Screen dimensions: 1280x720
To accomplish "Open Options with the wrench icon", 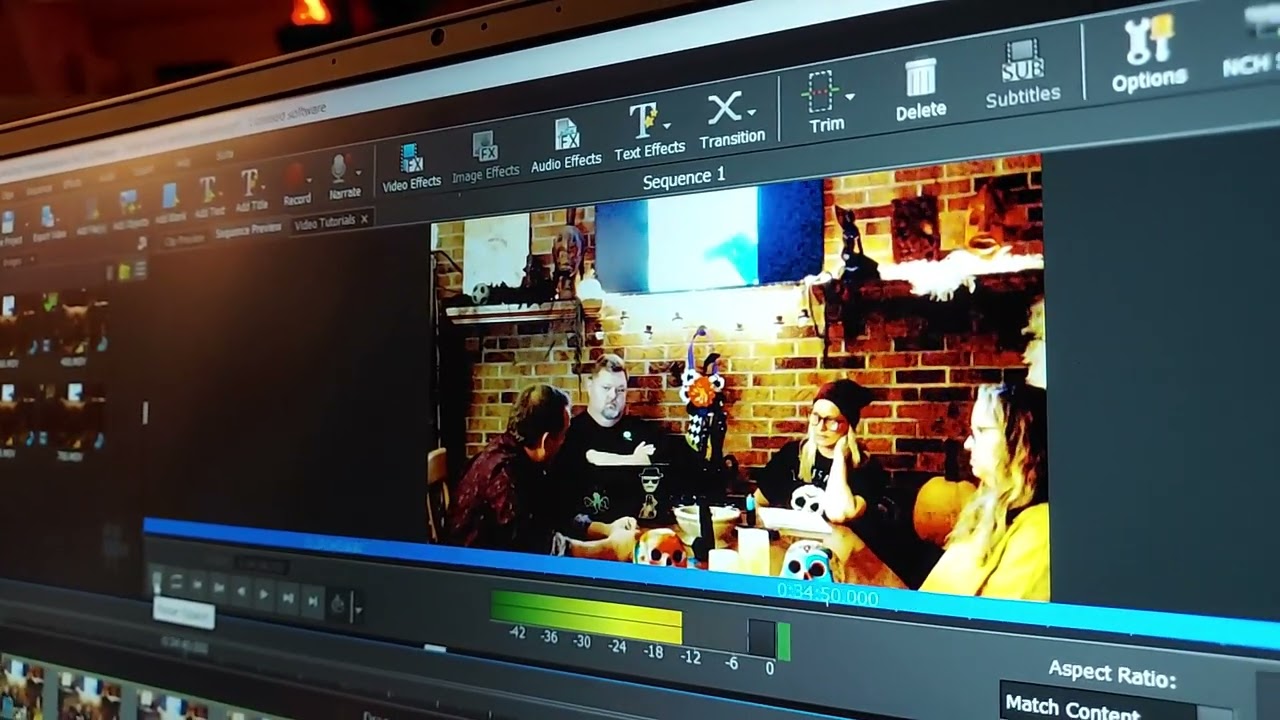I will (x=1149, y=55).
